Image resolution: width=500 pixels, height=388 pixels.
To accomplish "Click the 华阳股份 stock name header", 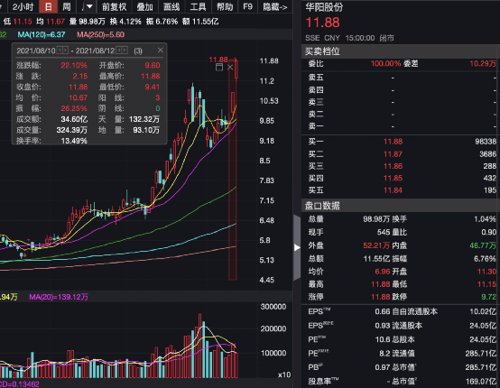I will coord(324,7).
